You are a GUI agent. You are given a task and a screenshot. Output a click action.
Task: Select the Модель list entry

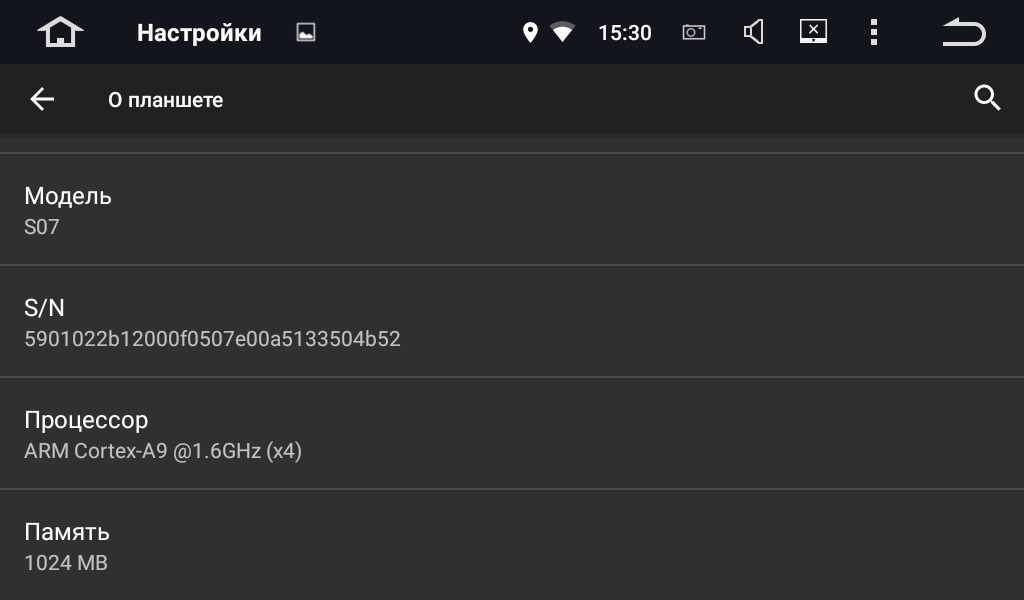(512, 210)
